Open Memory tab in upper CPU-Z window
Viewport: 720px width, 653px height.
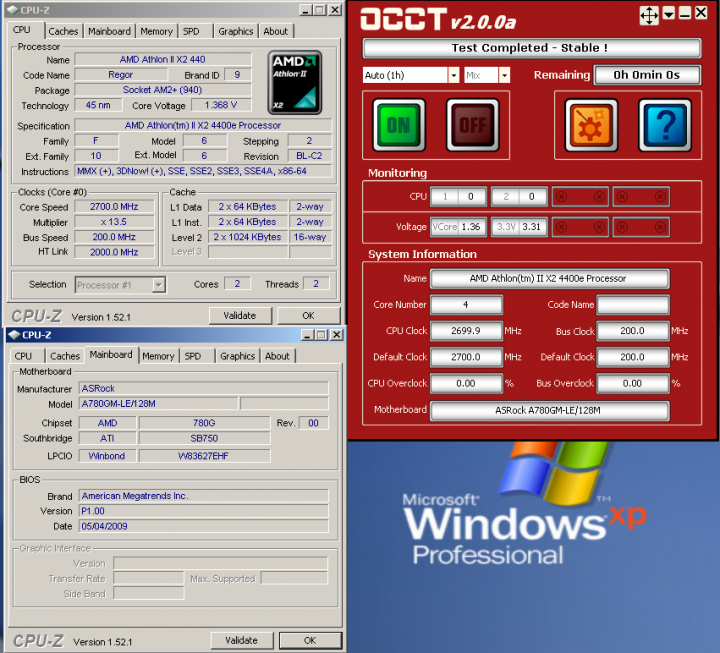[156, 31]
